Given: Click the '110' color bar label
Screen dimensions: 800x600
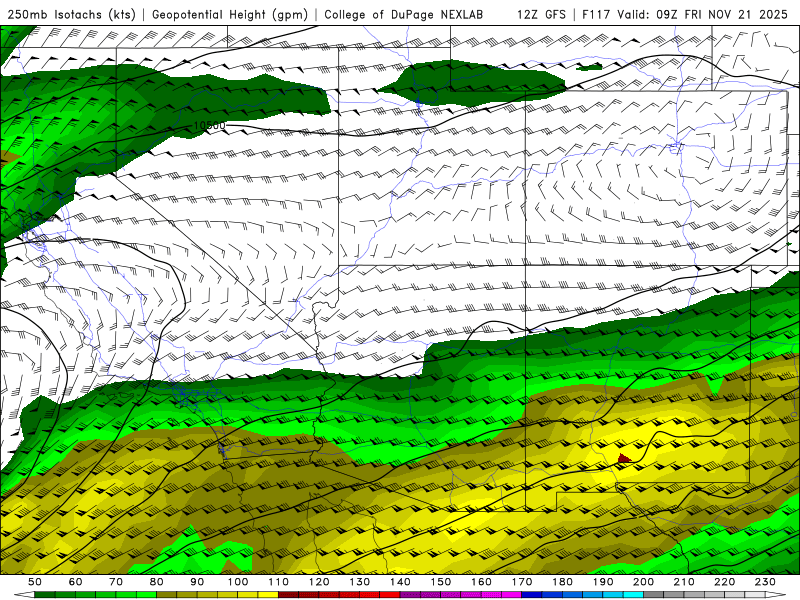Looking at the screenshot, I should click(278, 582).
